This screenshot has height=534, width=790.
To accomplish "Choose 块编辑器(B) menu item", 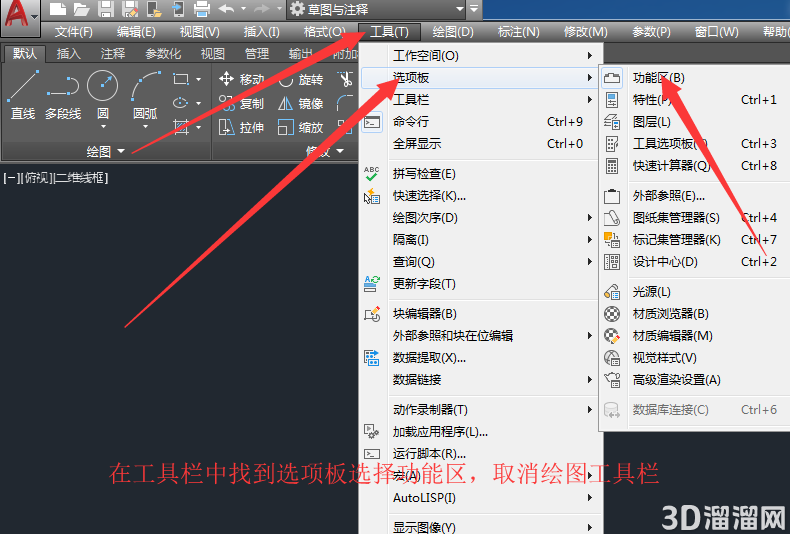I will [x=480, y=314].
